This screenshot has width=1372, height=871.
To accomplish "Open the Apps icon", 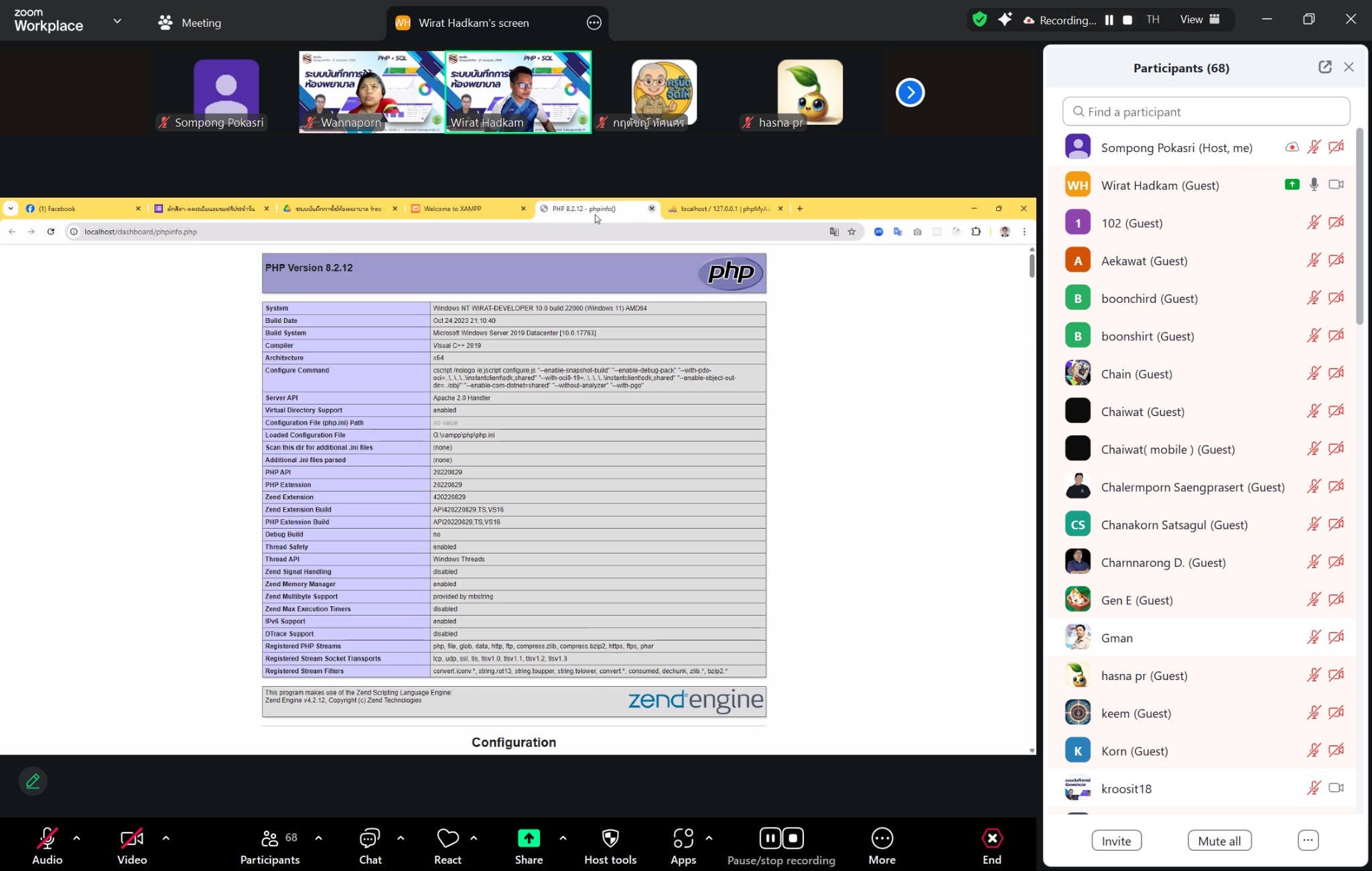I will (x=683, y=838).
